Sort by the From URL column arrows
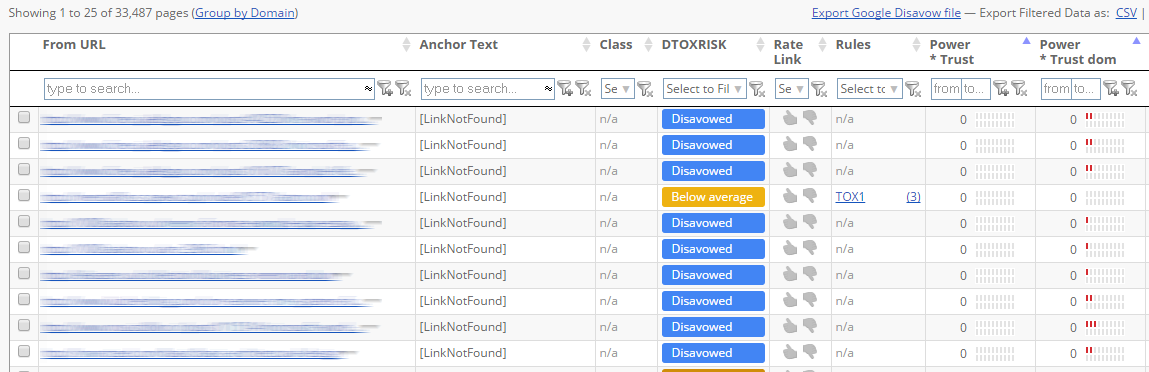 [x=407, y=45]
